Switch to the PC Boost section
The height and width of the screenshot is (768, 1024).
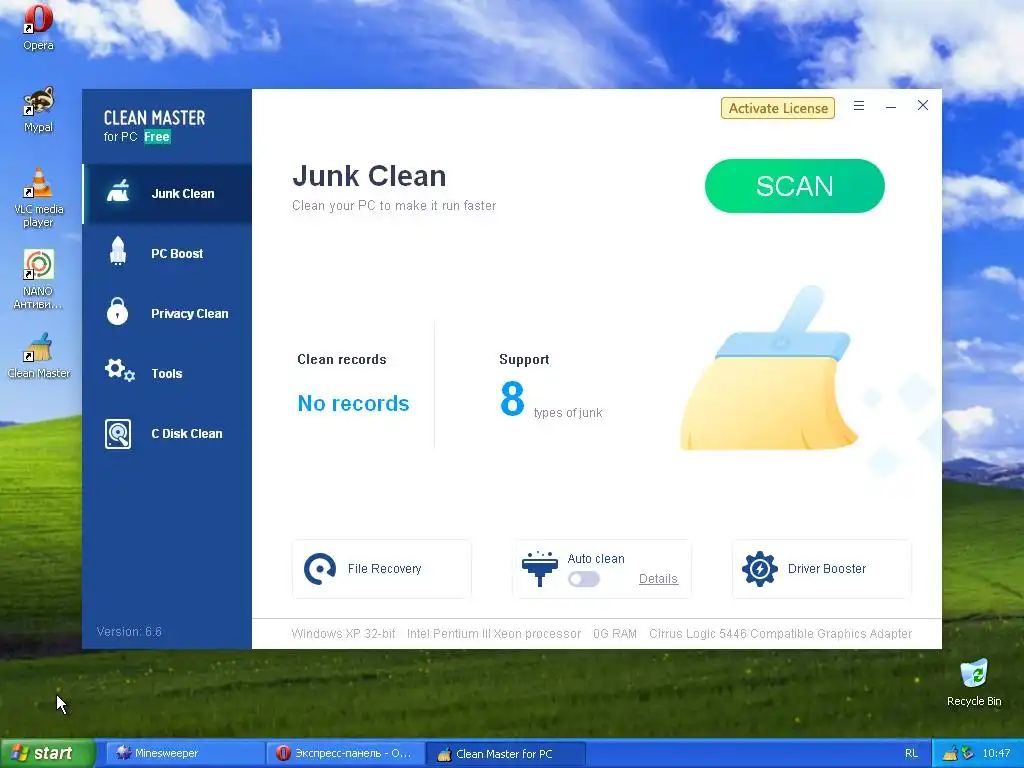coord(167,253)
